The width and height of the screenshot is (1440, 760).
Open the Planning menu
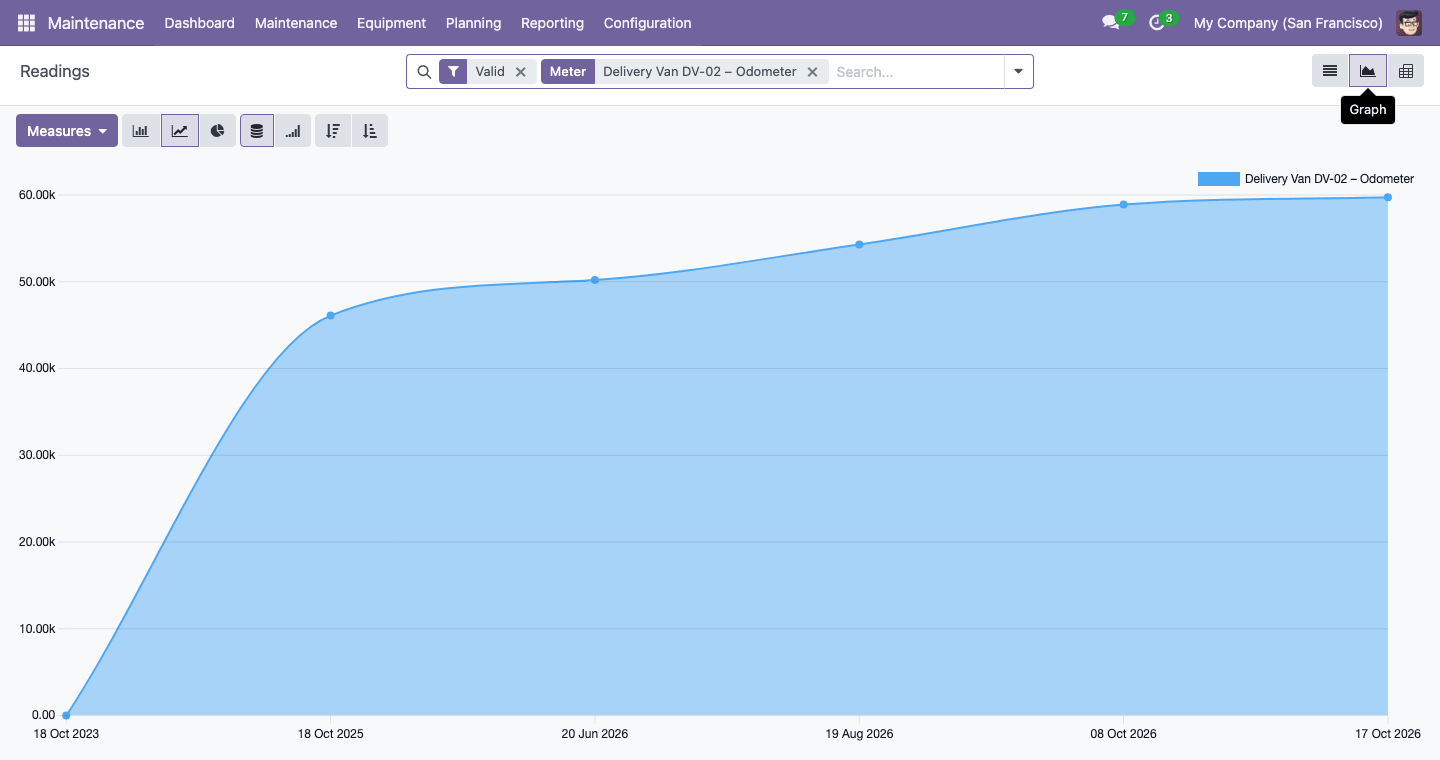click(x=474, y=23)
